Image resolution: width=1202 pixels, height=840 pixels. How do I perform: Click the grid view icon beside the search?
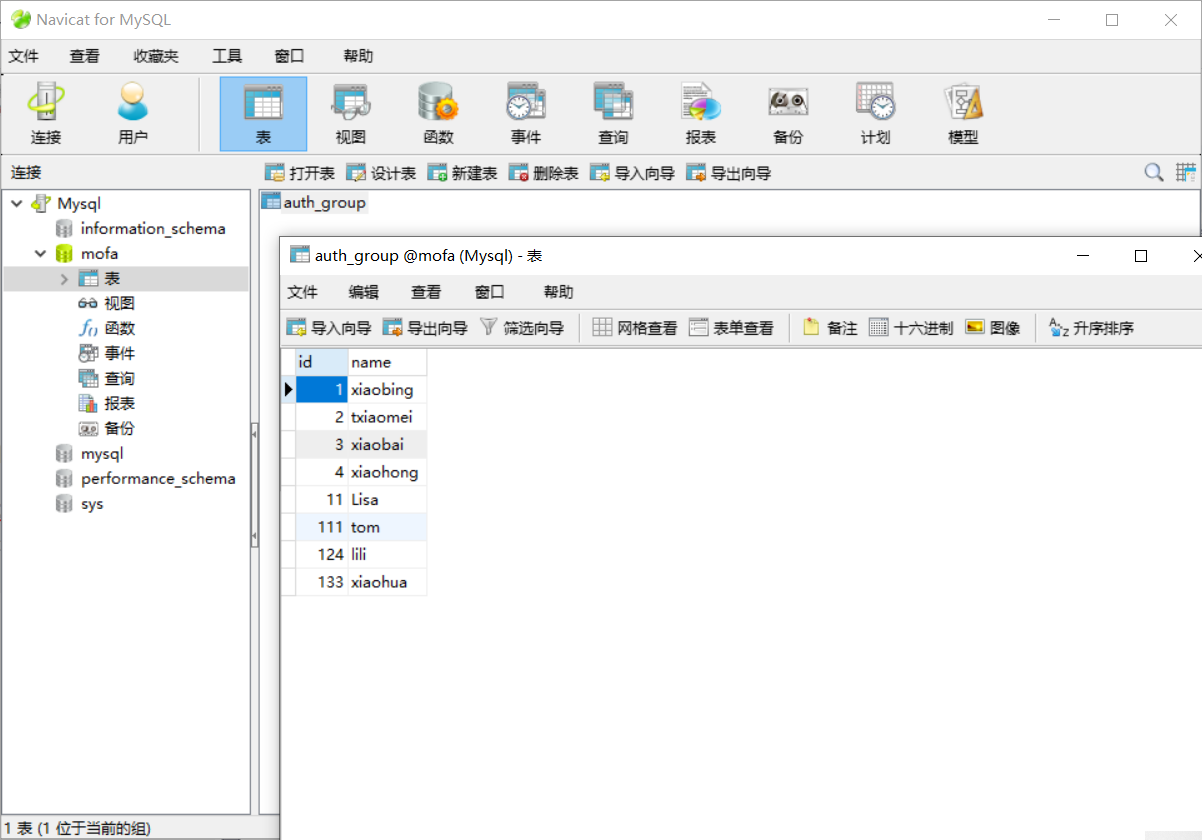tap(1186, 173)
